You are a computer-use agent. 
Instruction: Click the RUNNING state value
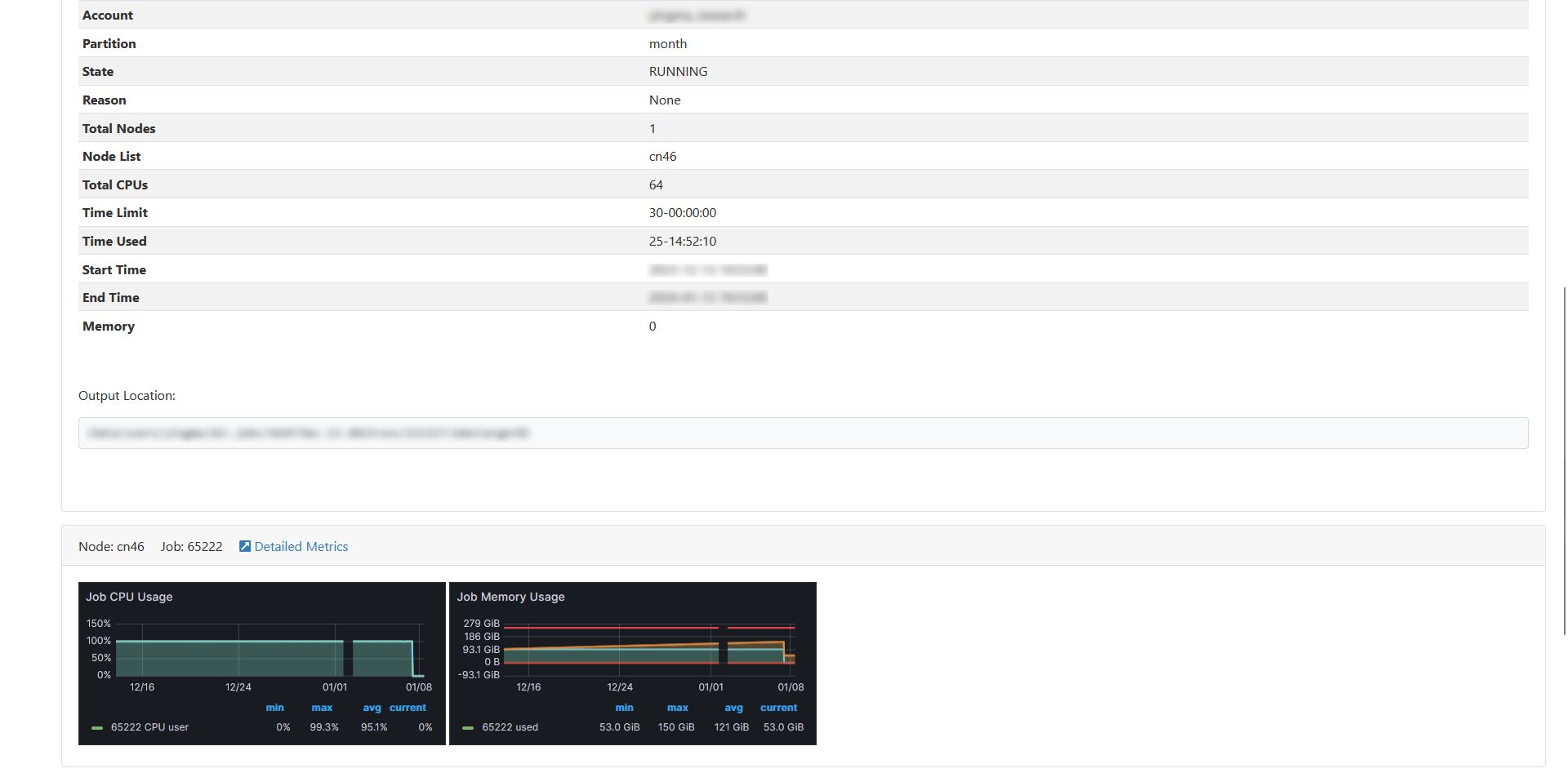[x=678, y=71]
